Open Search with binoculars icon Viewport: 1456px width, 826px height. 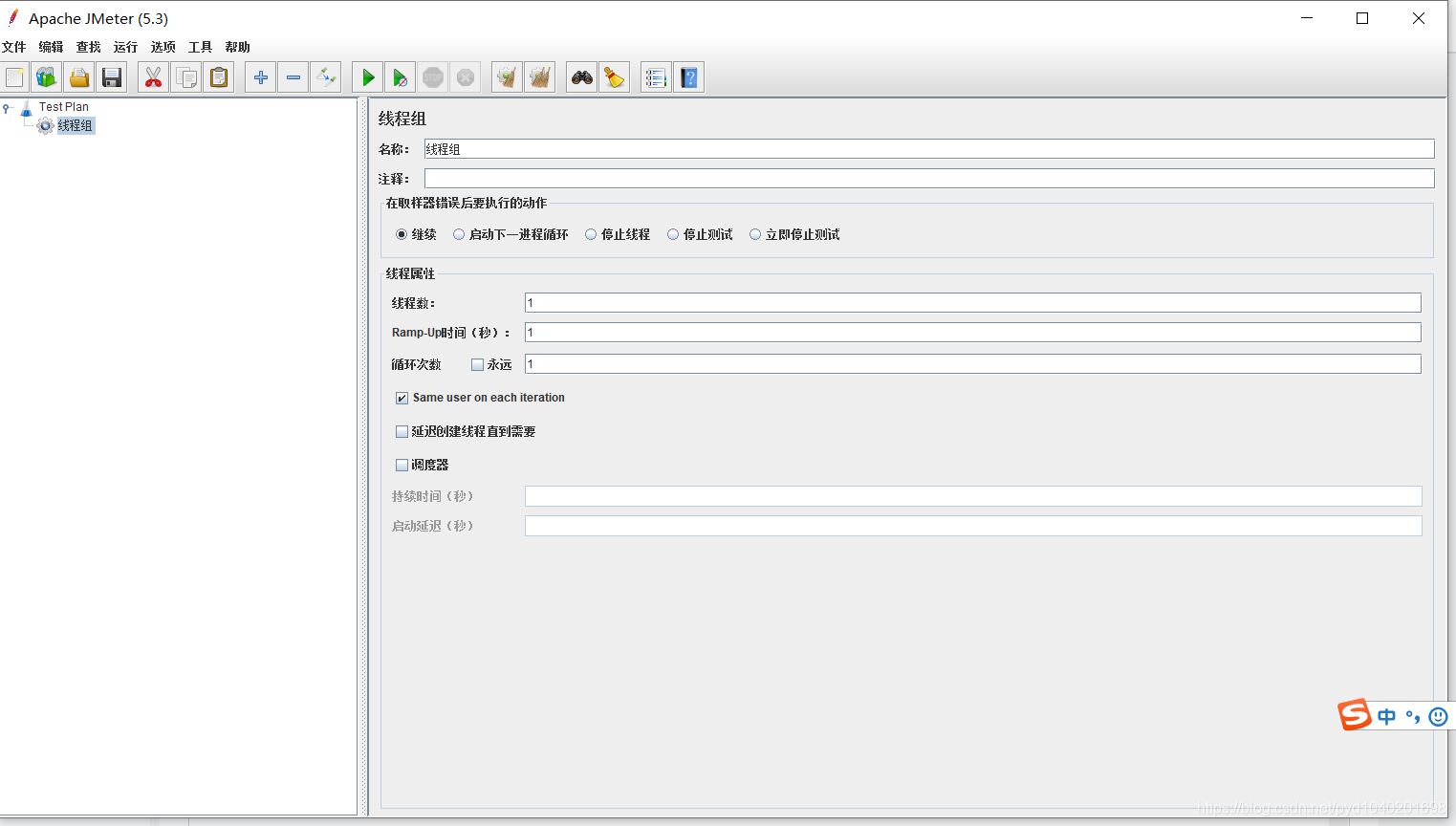click(x=581, y=77)
